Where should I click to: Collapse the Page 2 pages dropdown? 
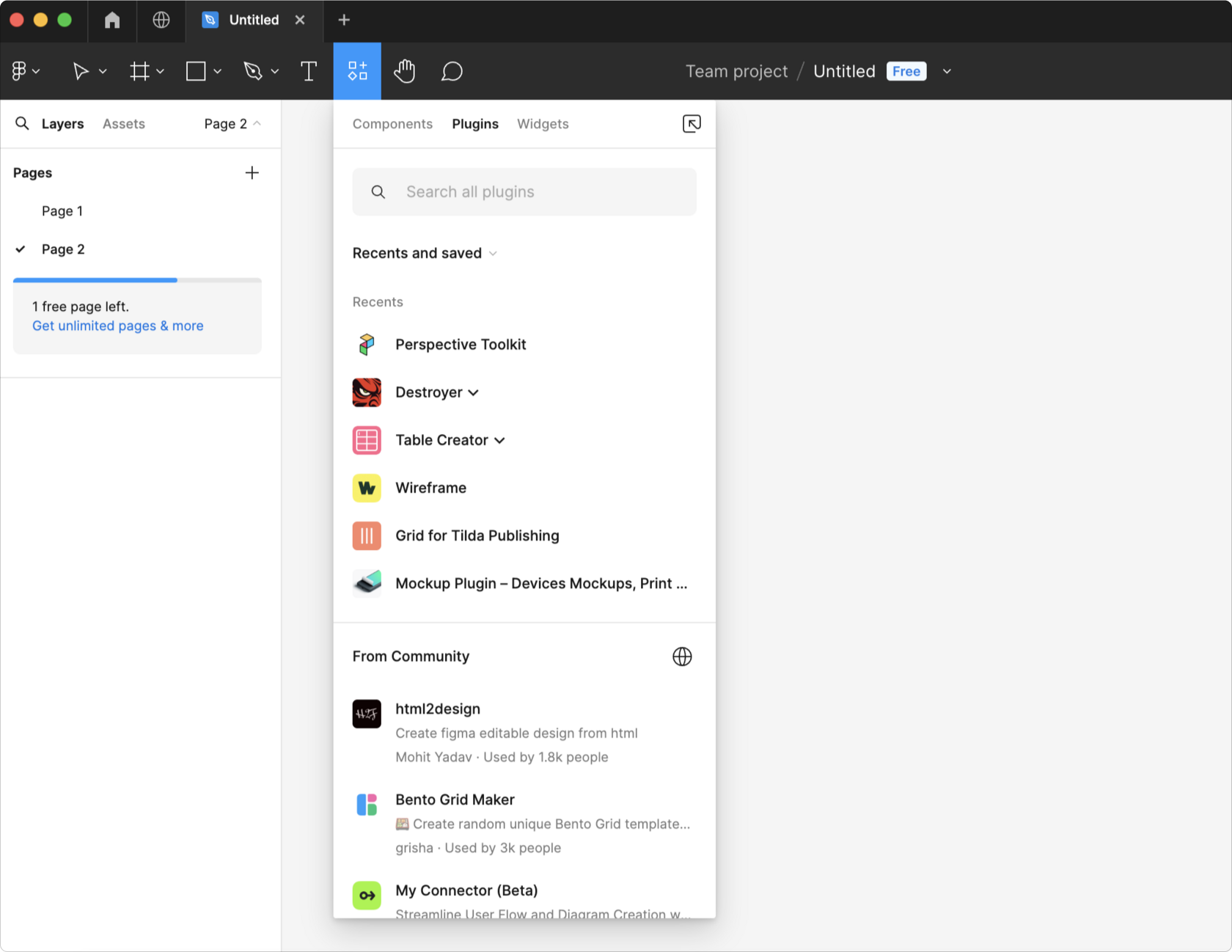pyautogui.click(x=232, y=124)
